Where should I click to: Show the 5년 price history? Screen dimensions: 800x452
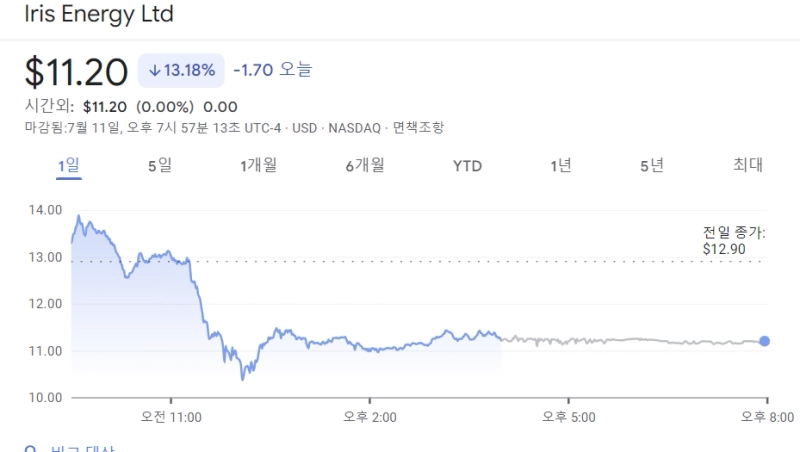[652, 166]
